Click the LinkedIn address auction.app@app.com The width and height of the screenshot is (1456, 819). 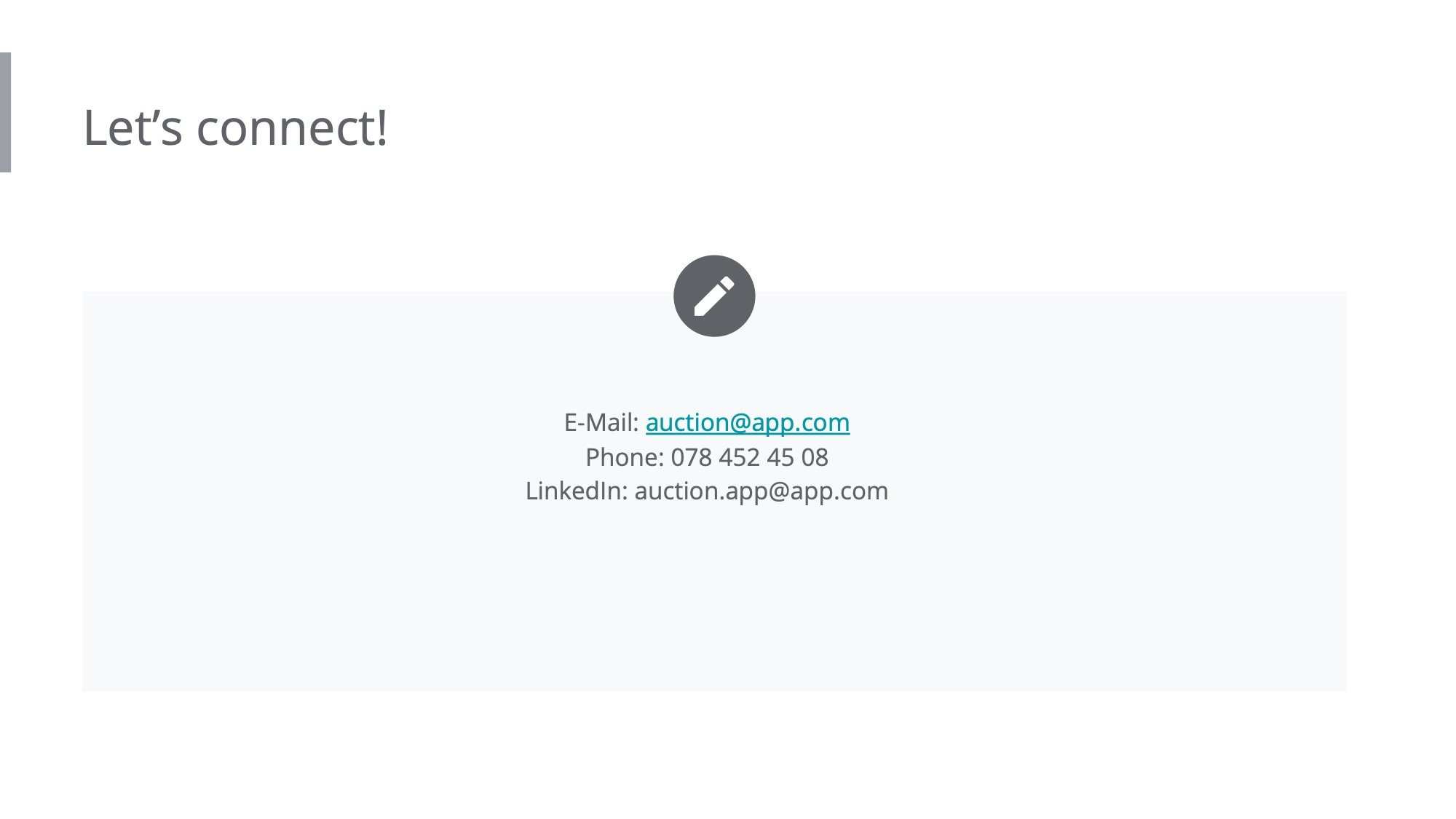point(761,491)
